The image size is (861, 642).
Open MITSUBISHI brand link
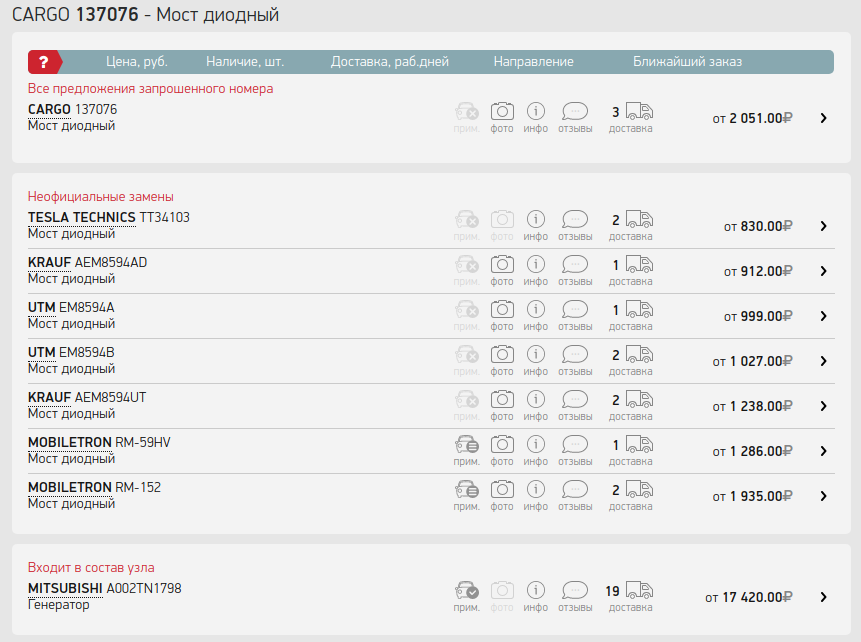coord(65,589)
